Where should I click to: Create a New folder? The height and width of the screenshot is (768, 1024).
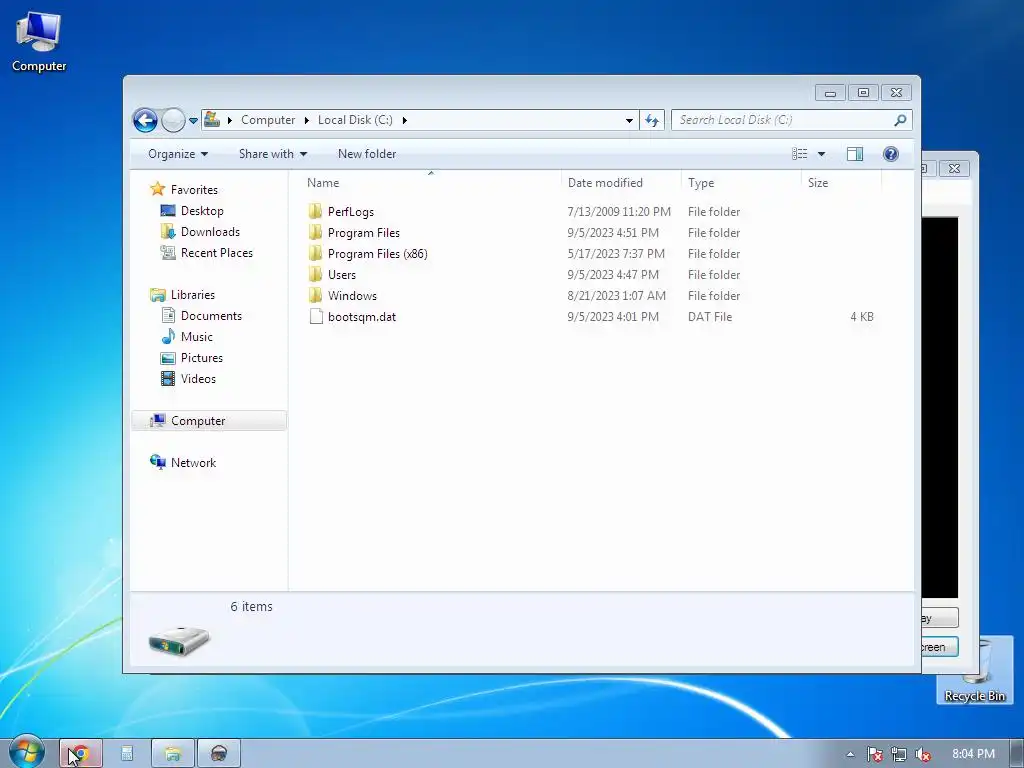(367, 154)
